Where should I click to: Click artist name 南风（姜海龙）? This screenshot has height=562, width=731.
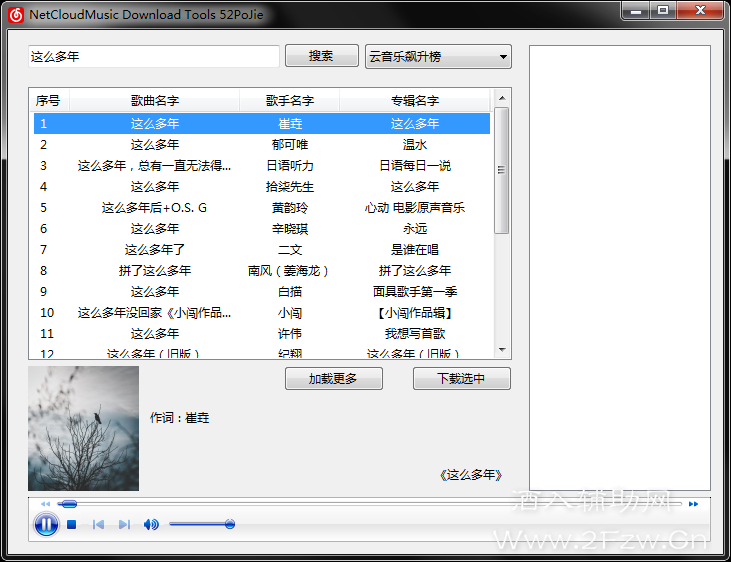[x=289, y=271]
